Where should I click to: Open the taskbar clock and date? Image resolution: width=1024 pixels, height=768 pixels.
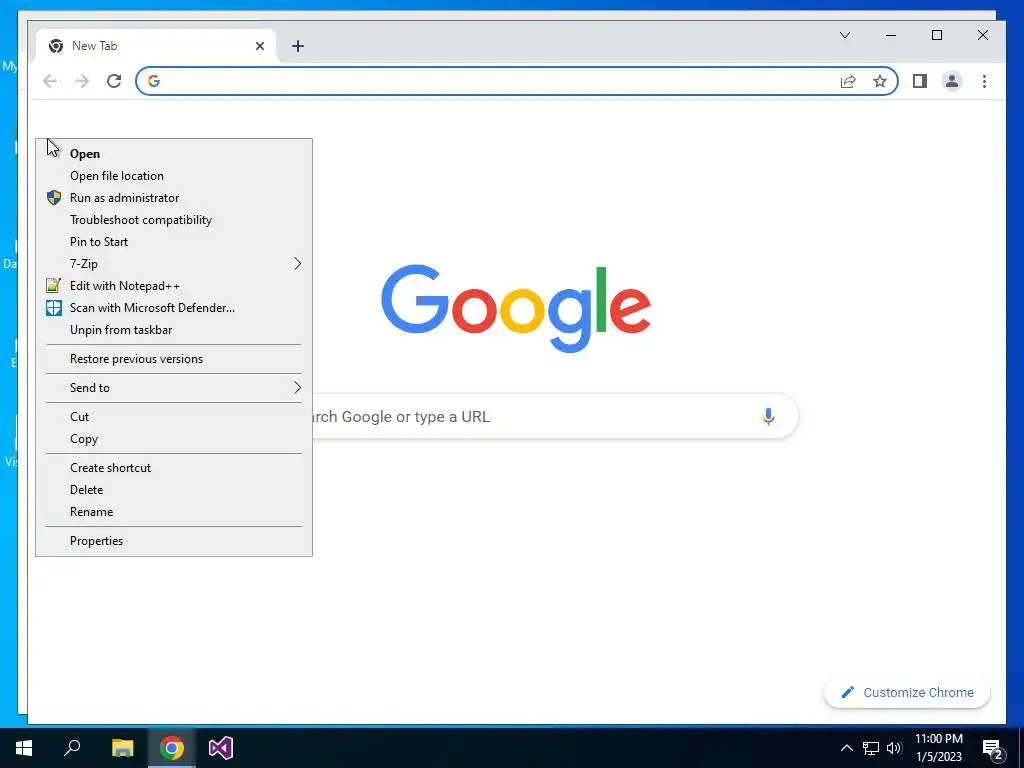(x=938, y=748)
